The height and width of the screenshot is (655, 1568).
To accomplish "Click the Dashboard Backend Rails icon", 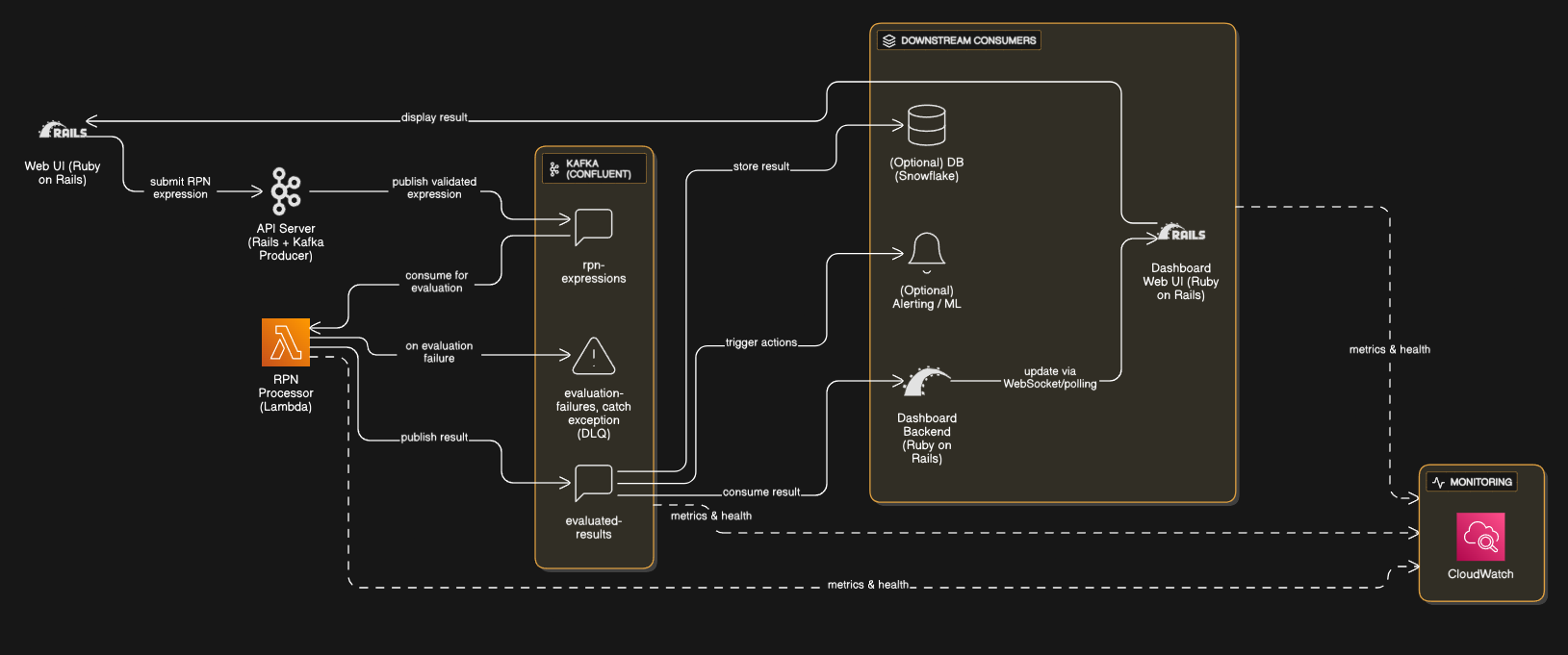I will [926, 382].
